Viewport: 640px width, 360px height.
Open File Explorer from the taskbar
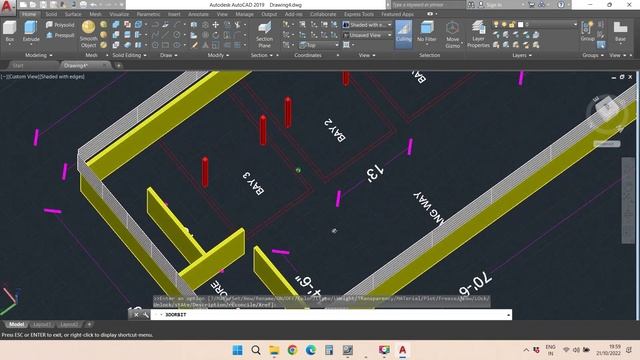[274, 350]
